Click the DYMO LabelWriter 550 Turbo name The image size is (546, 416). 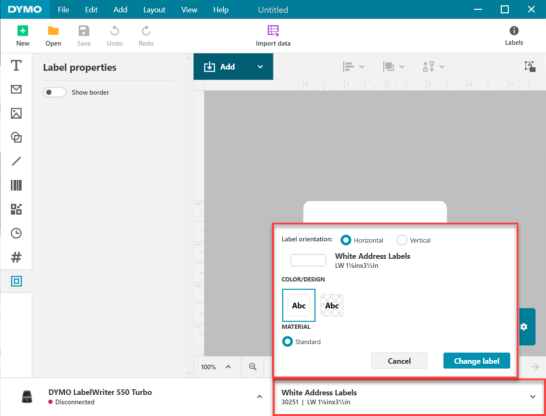pos(100,392)
